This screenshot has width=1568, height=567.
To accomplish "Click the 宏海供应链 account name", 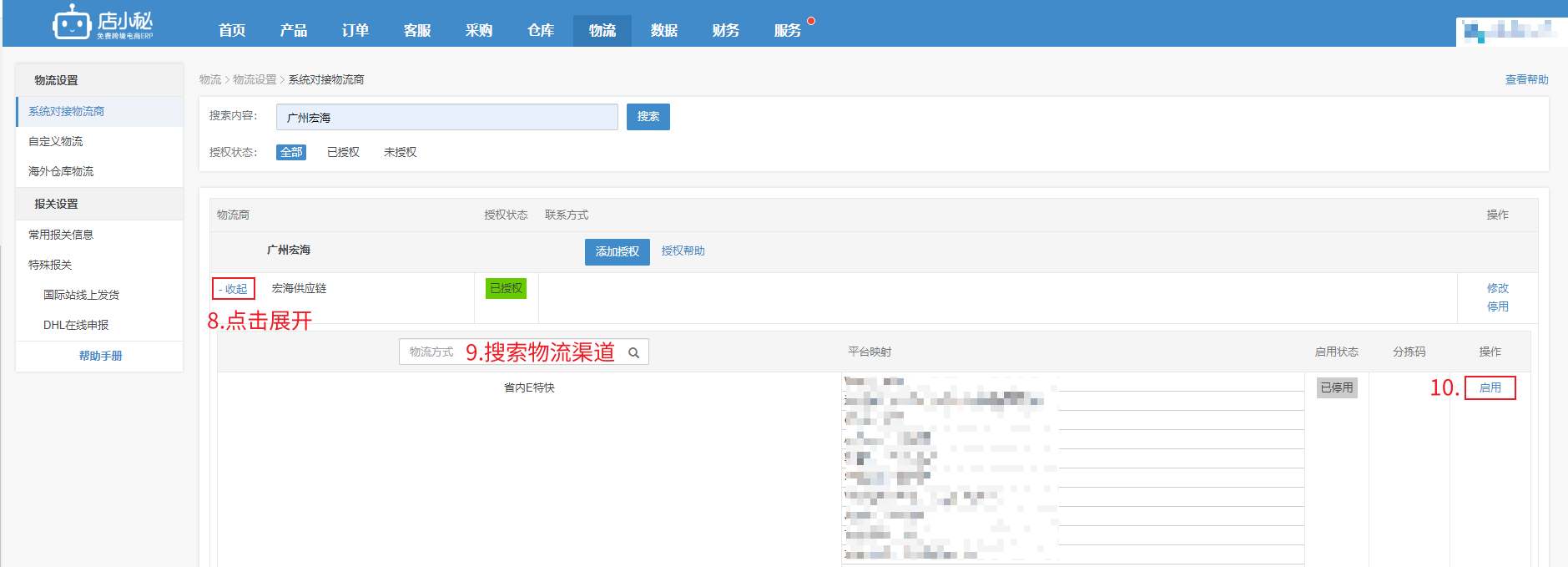I will [299, 288].
